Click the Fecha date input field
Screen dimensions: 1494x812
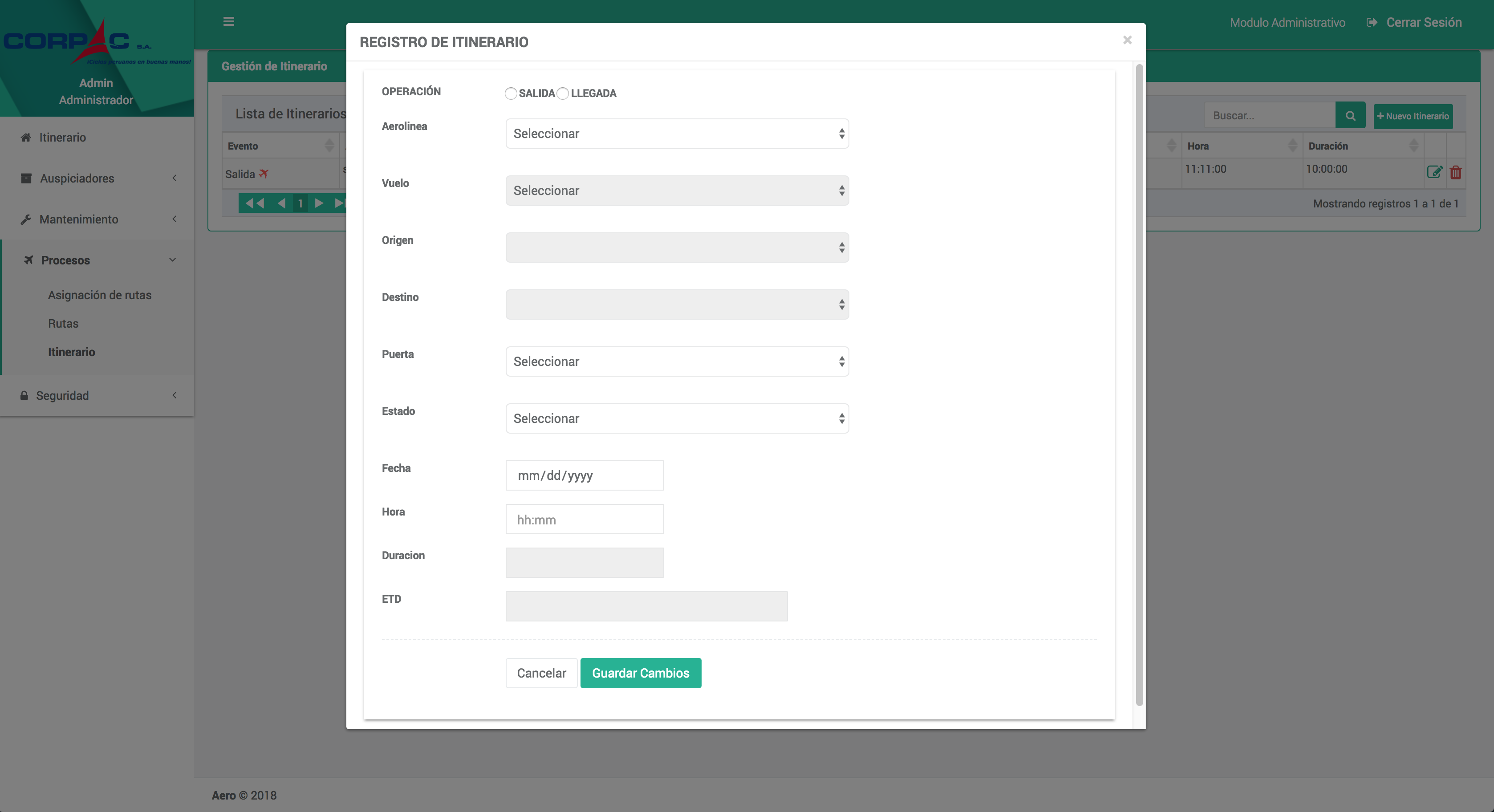coord(584,475)
